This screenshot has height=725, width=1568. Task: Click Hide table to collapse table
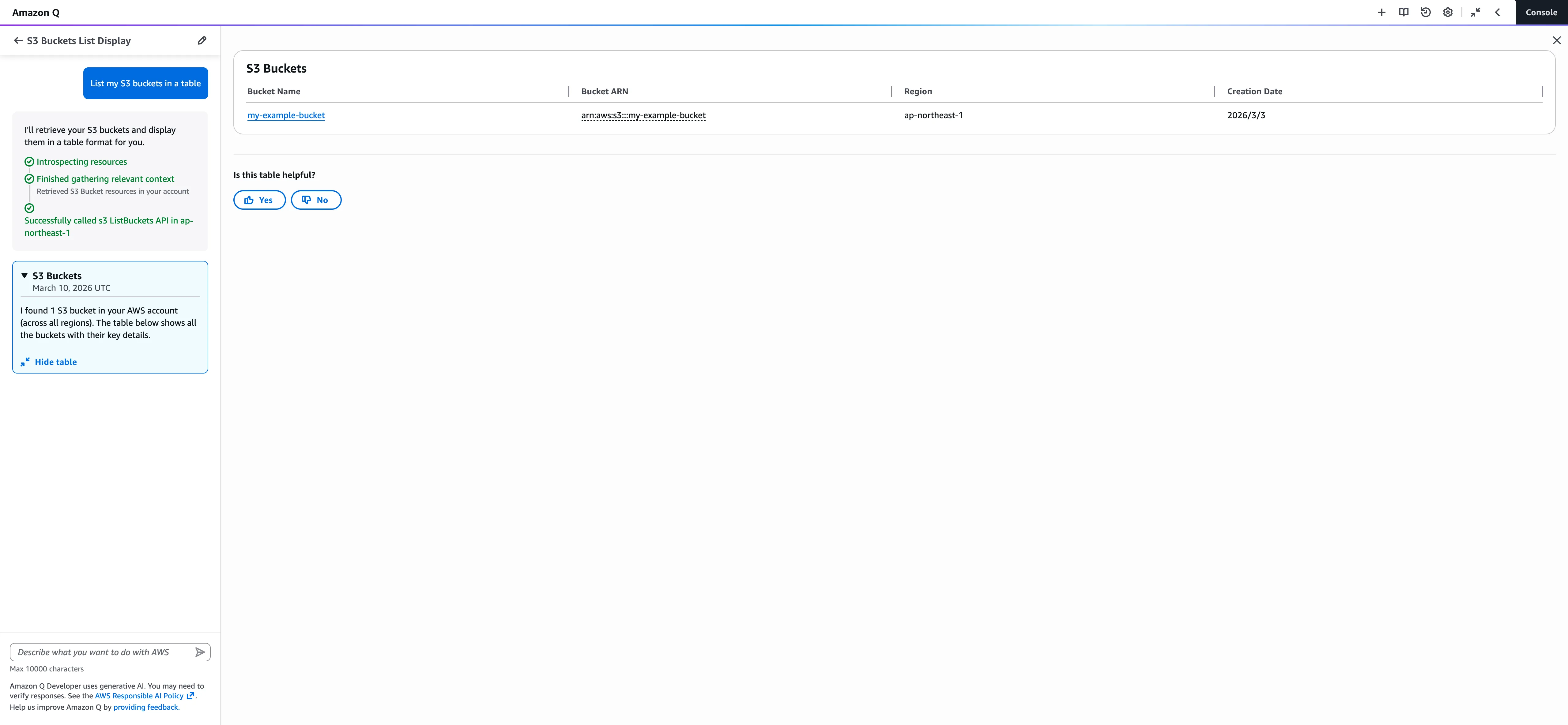tap(55, 362)
